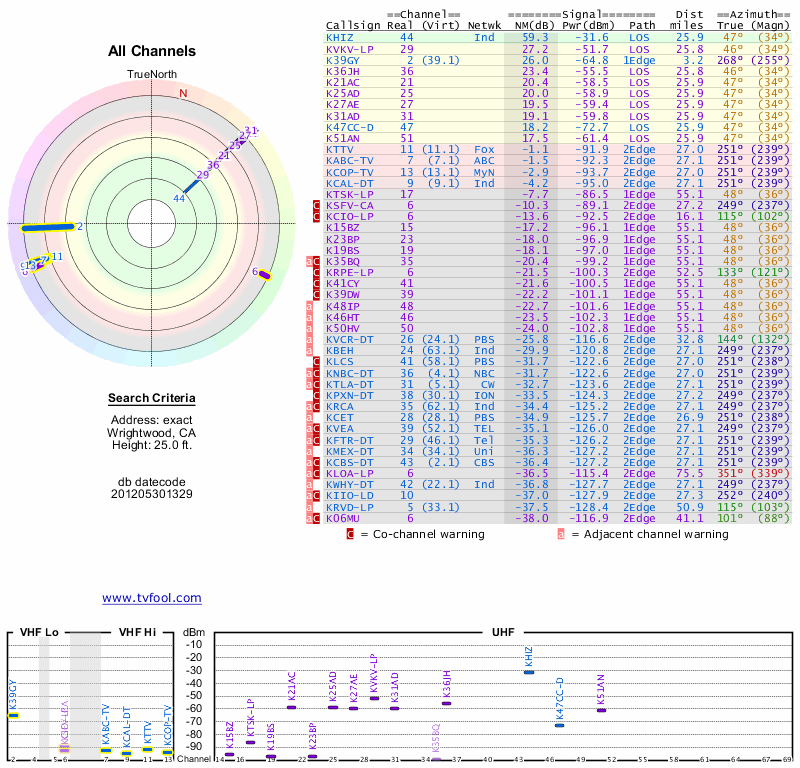Viewport: 800px width, 768px height.
Task: Click the adjacent channel icon beside K50HV
Action: click(310, 327)
